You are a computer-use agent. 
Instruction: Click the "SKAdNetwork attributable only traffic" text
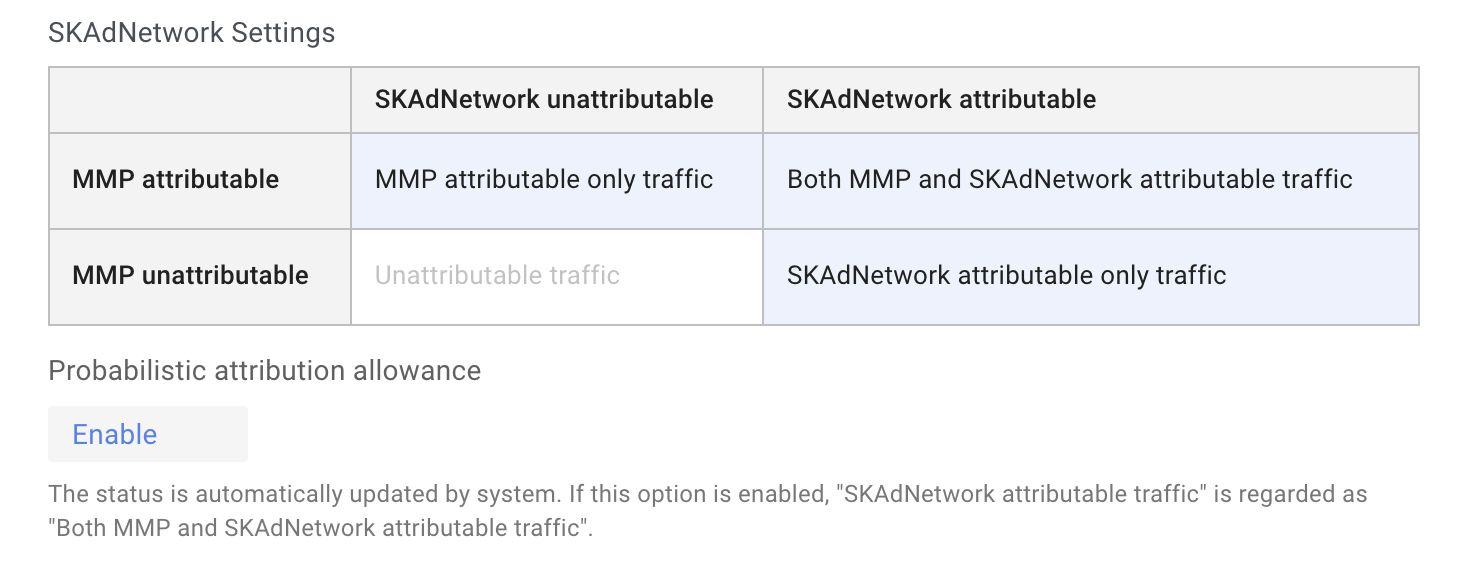(1007, 276)
